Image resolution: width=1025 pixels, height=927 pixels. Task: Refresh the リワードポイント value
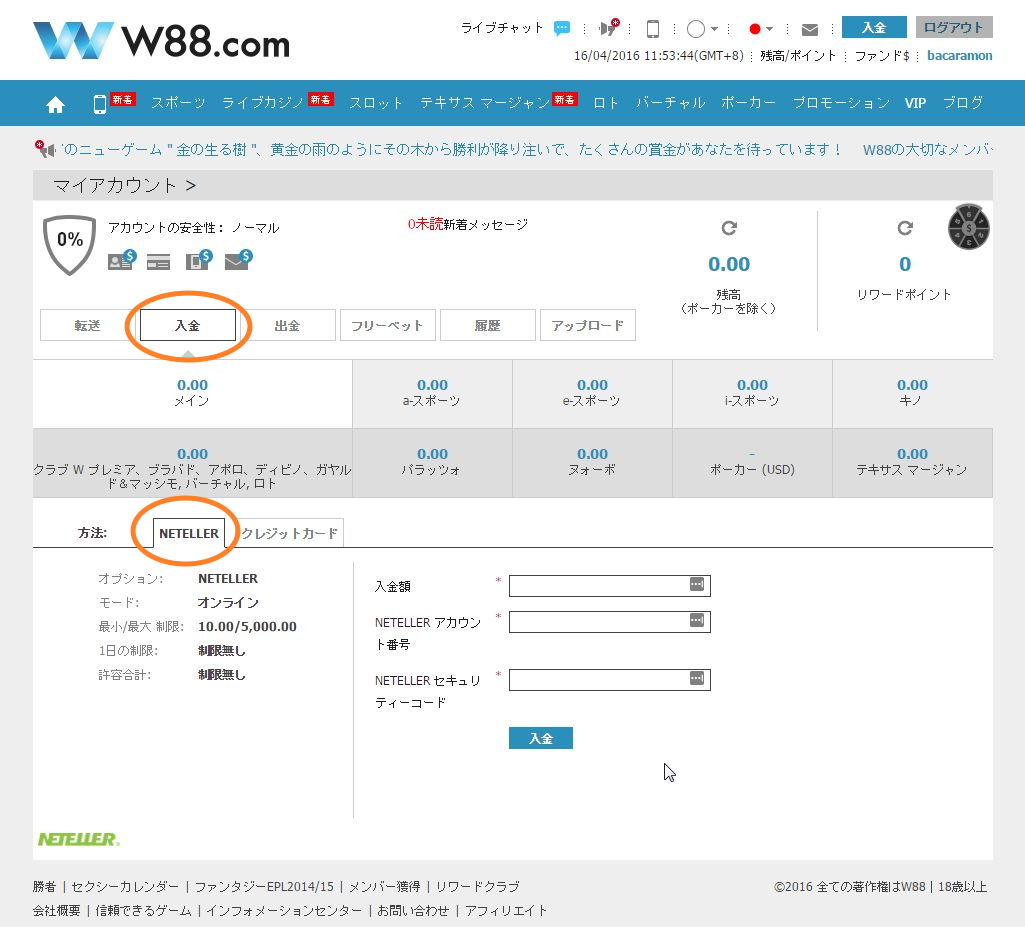click(905, 228)
